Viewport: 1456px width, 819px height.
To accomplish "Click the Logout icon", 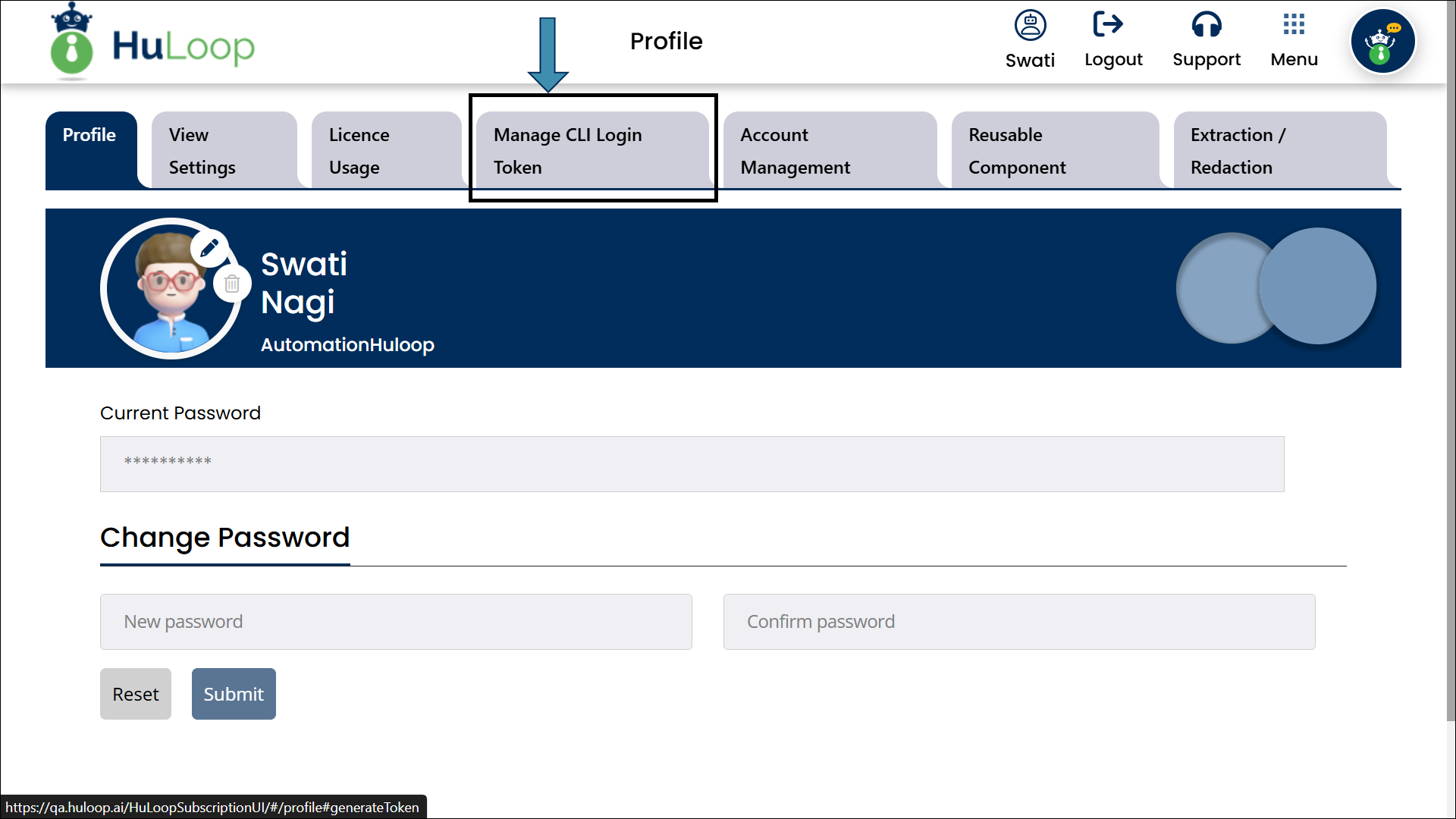I will pyautogui.click(x=1108, y=24).
